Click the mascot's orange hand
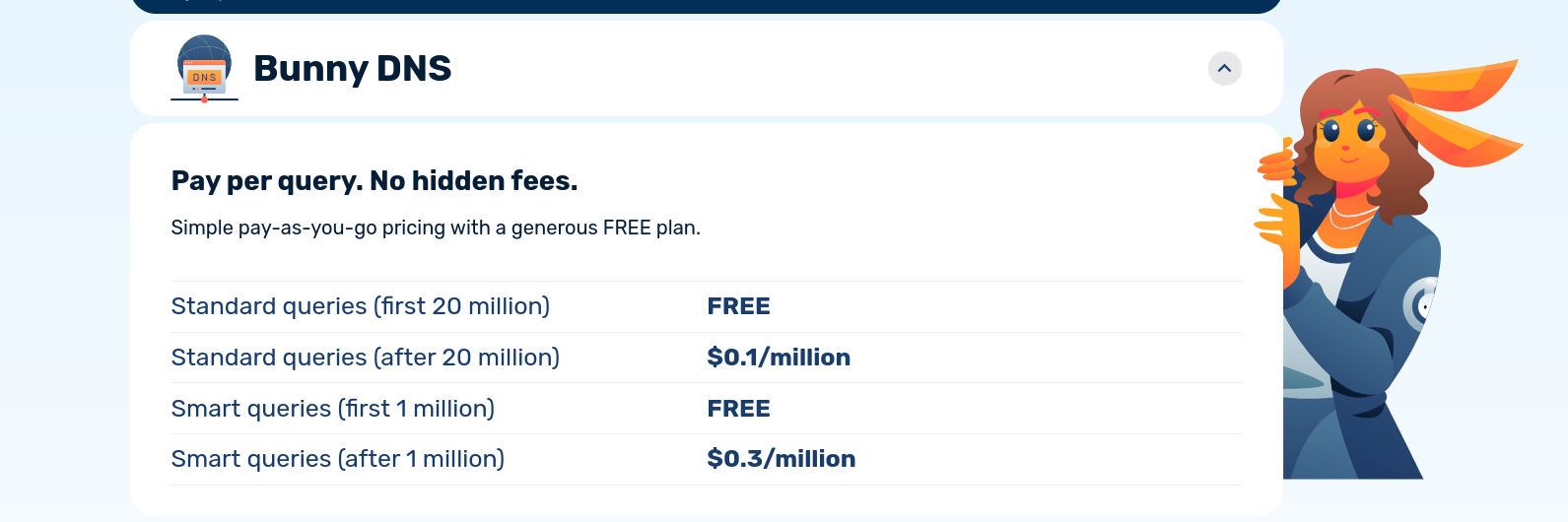 1279,225
